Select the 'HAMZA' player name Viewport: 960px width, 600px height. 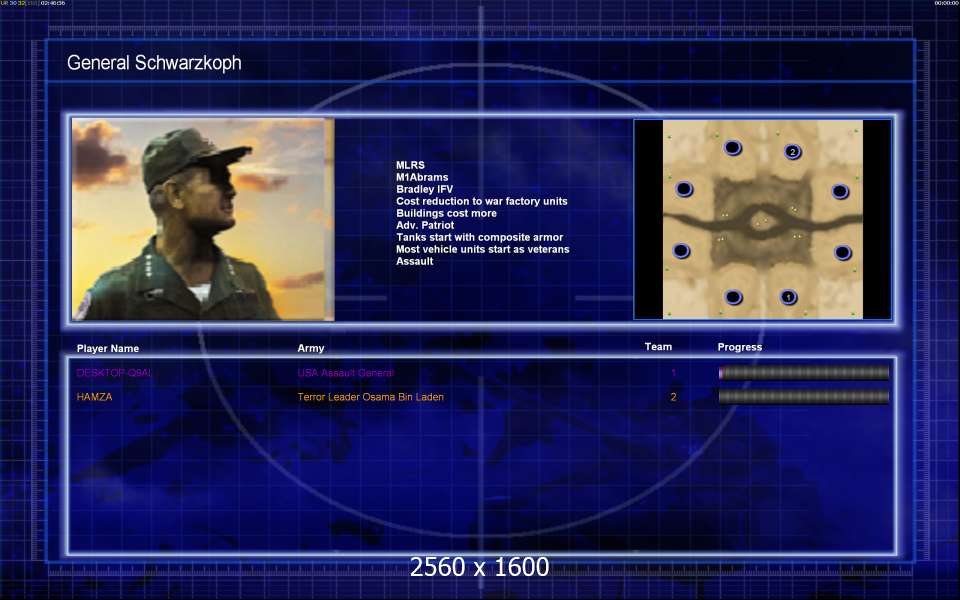(x=94, y=397)
